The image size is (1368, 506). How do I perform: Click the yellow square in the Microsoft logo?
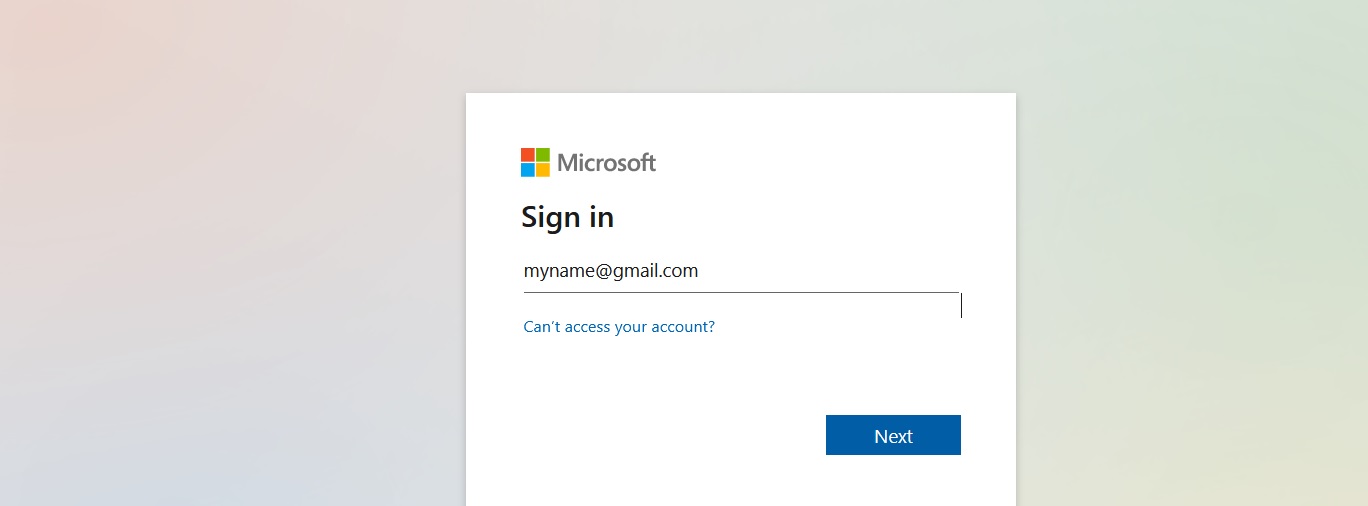543,170
